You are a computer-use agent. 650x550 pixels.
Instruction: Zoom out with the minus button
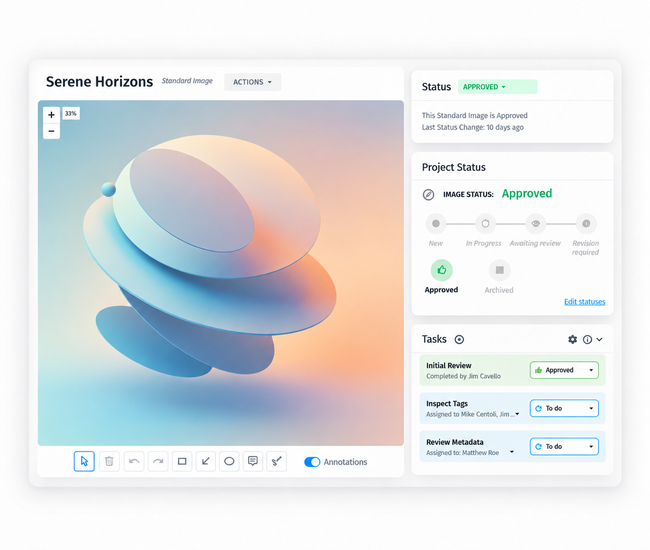point(51,131)
